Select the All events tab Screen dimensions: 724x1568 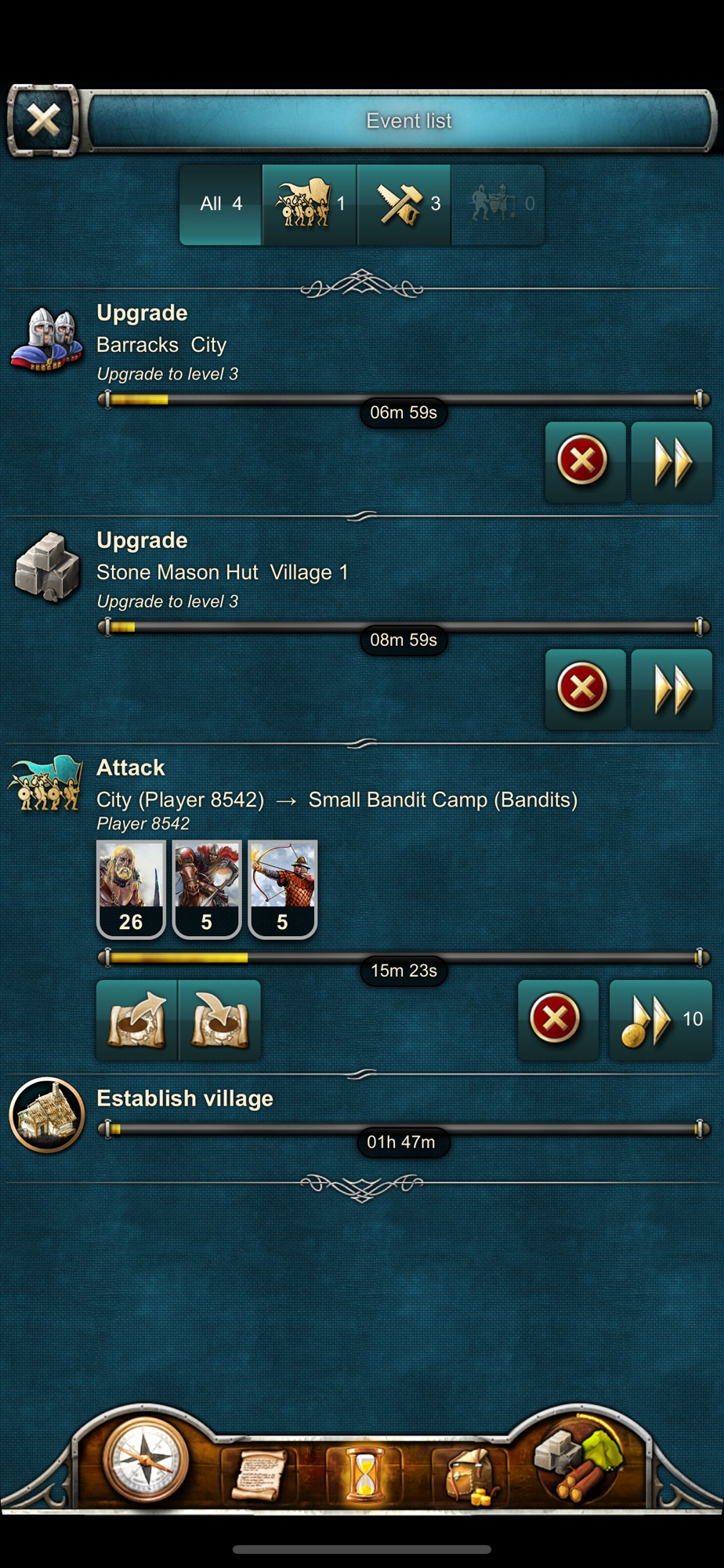220,205
